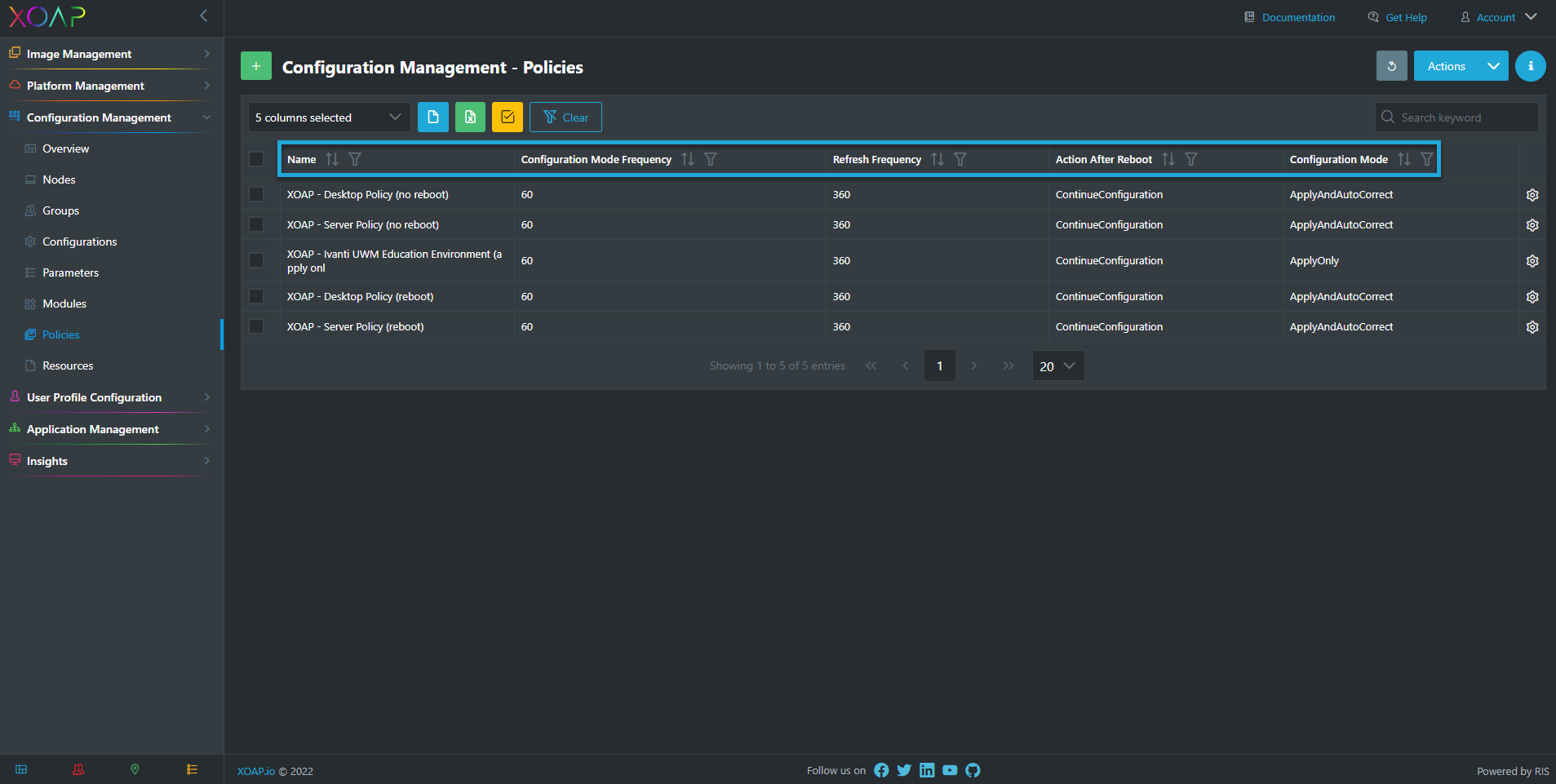The width and height of the screenshot is (1556, 784).
Task: Open settings gear for Desktop Policy (no reboot)
Action: click(1532, 195)
